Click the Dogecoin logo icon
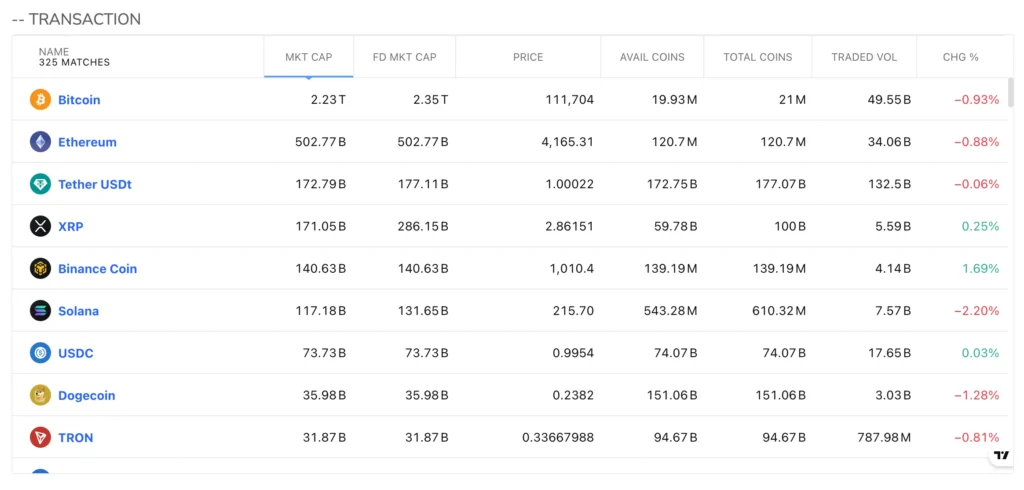 pos(40,395)
